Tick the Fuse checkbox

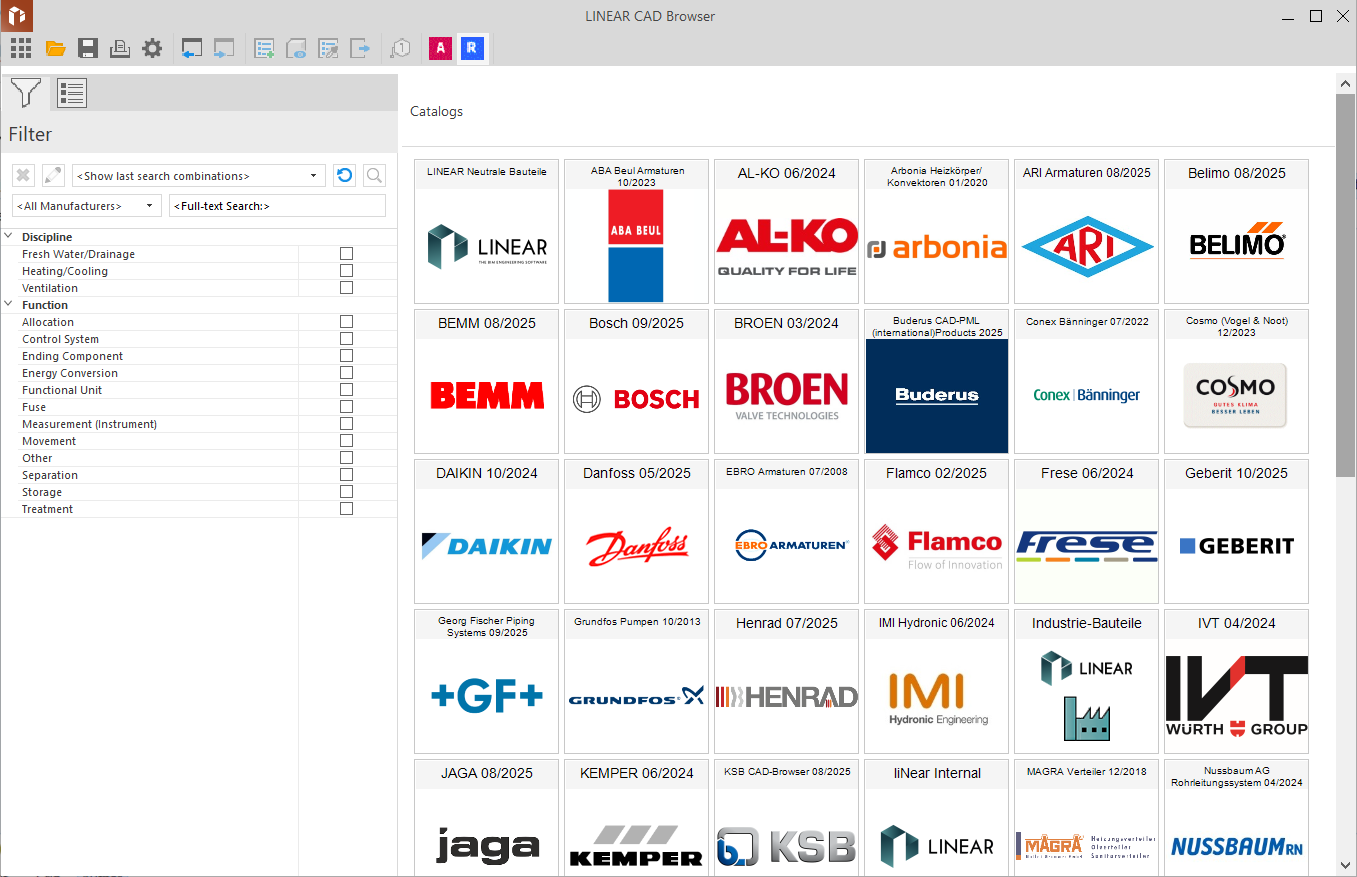coord(346,407)
